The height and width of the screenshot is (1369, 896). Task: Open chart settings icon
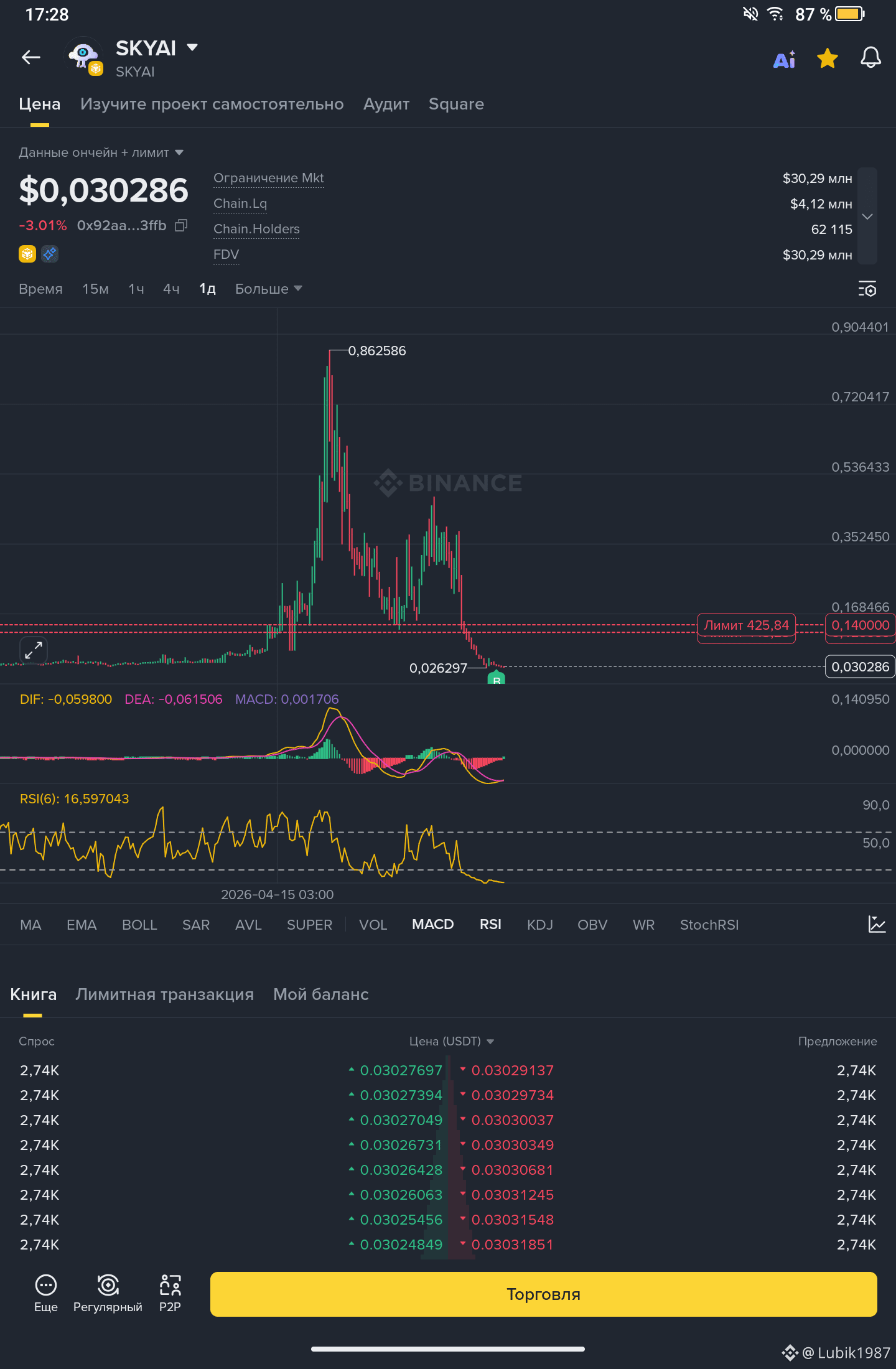867,289
